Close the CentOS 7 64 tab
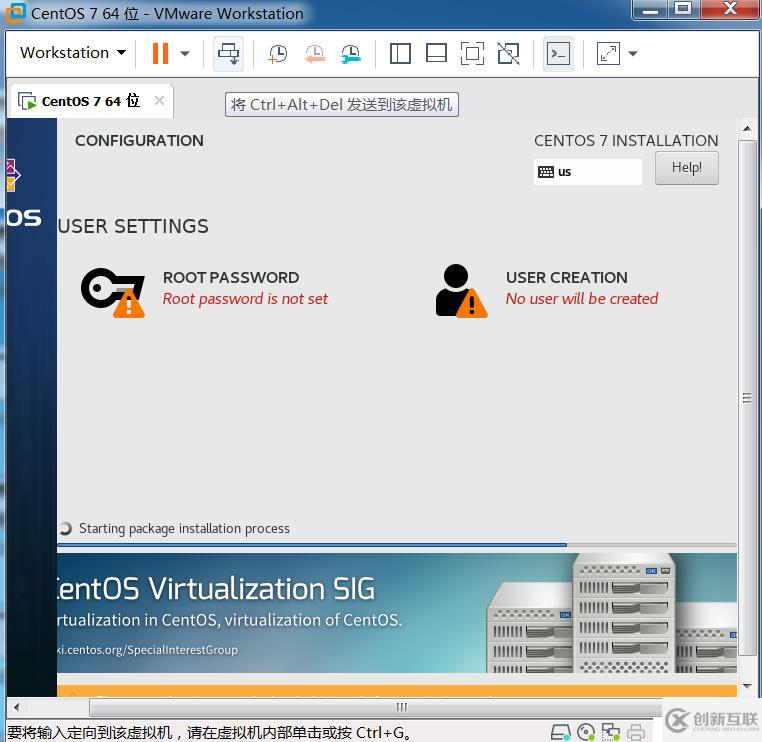The height and width of the screenshot is (742, 762). pyautogui.click(x=159, y=101)
